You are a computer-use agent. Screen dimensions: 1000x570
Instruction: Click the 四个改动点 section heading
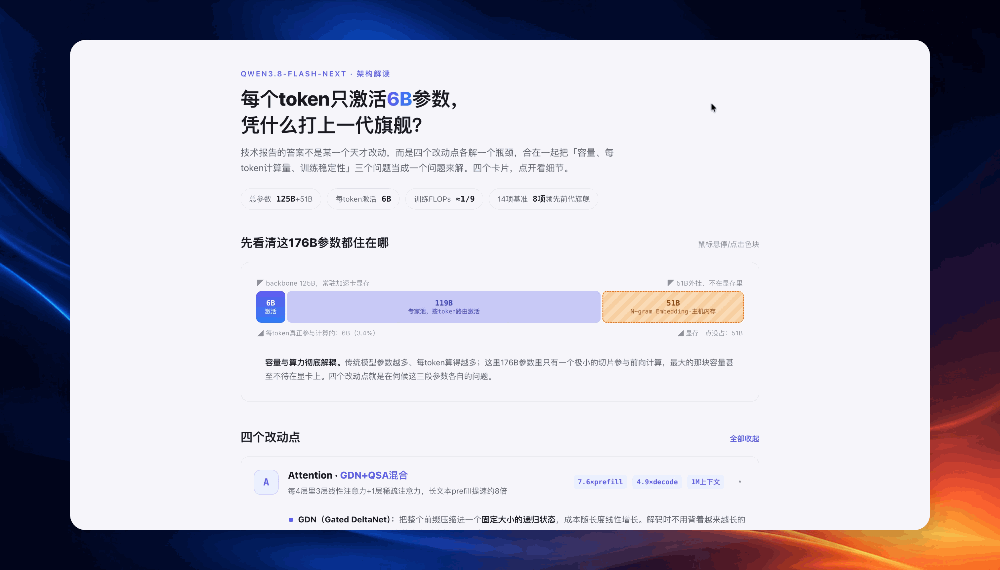(x=270, y=437)
